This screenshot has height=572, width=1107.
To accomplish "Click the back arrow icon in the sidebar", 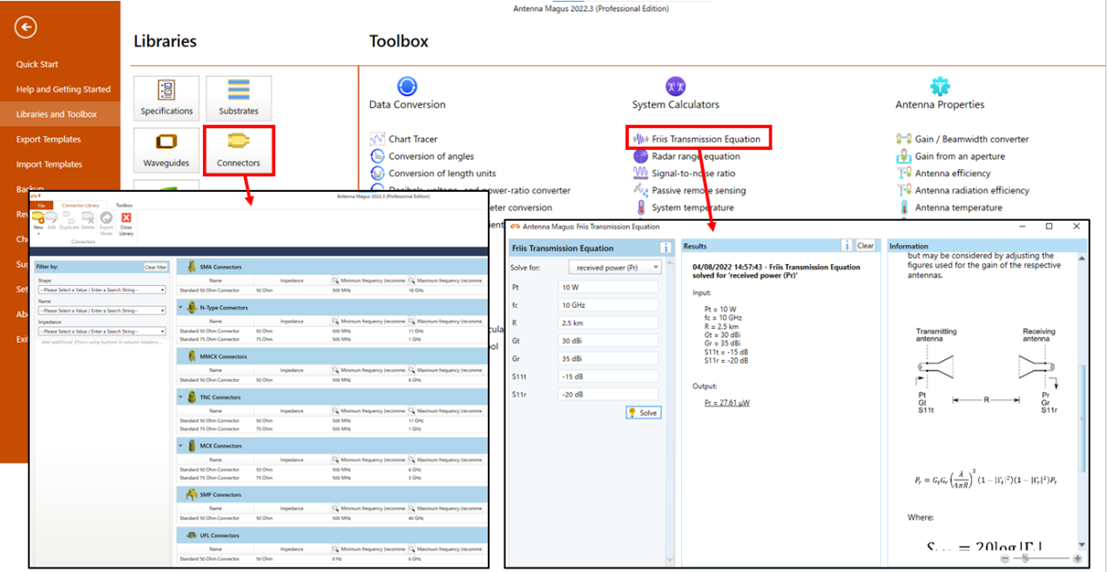I will click(26, 28).
